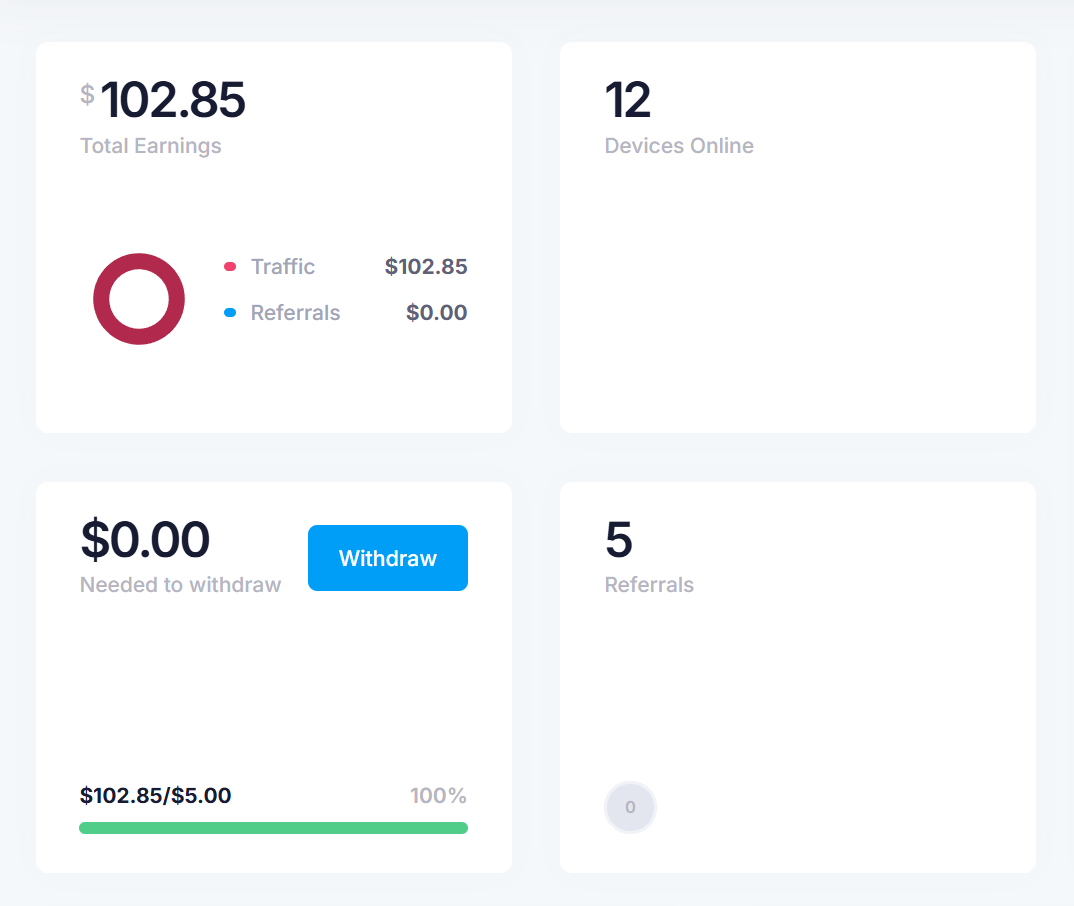This screenshot has height=906, width=1074.
Task: Click the Traffic legend label
Action: (x=282, y=266)
